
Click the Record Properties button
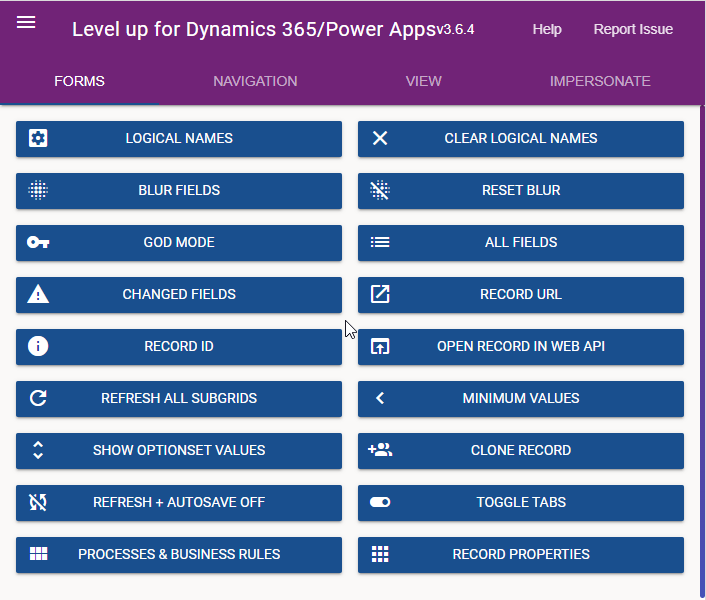click(521, 555)
